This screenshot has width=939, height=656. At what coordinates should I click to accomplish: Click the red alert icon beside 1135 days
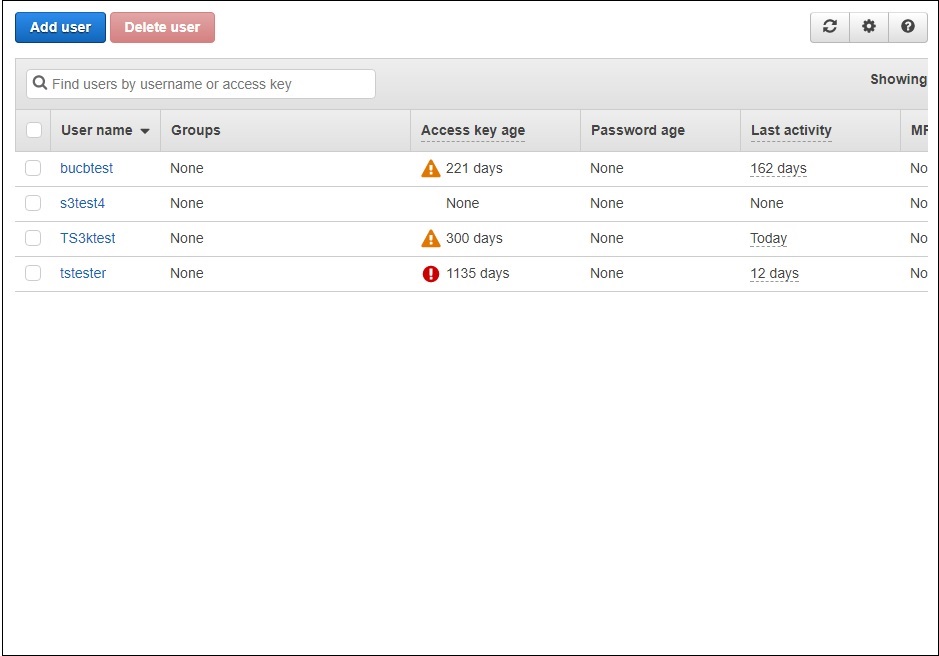pyautogui.click(x=431, y=274)
